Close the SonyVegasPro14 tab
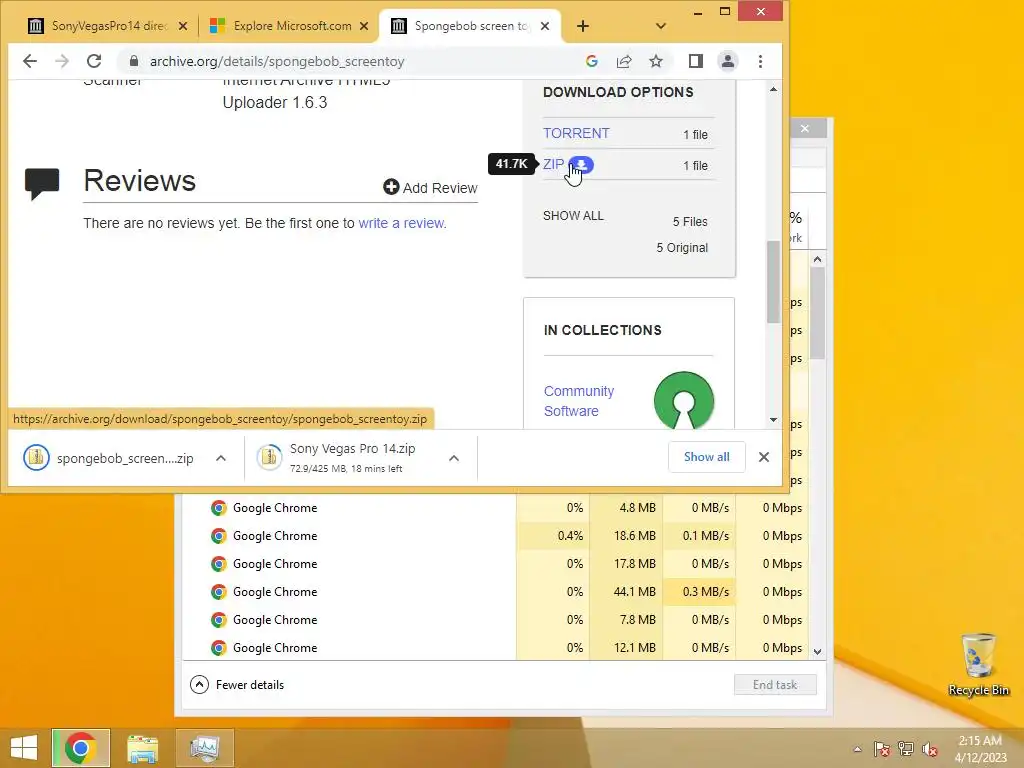This screenshot has width=1024, height=768. pos(183,26)
